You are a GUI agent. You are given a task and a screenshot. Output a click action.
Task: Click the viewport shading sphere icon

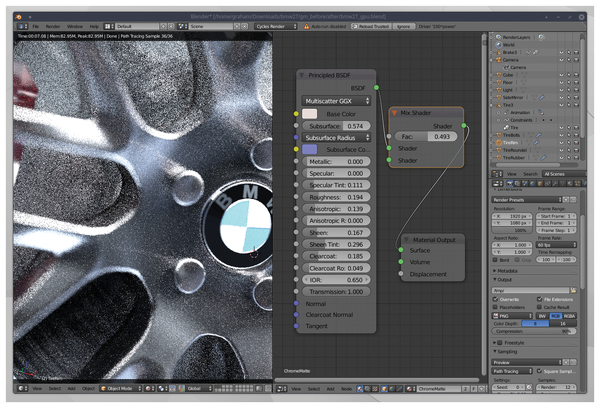click(x=150, y=388)
